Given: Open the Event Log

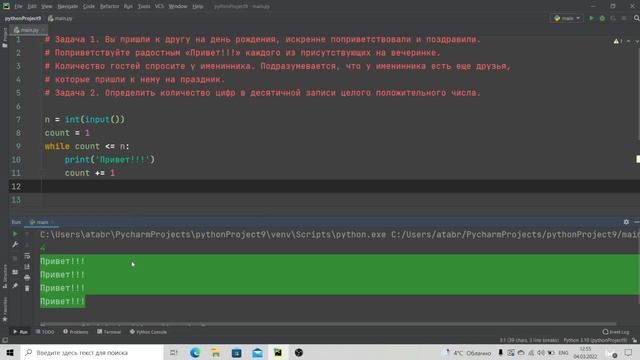Looking at the screenshot, I should click(616, 332).
